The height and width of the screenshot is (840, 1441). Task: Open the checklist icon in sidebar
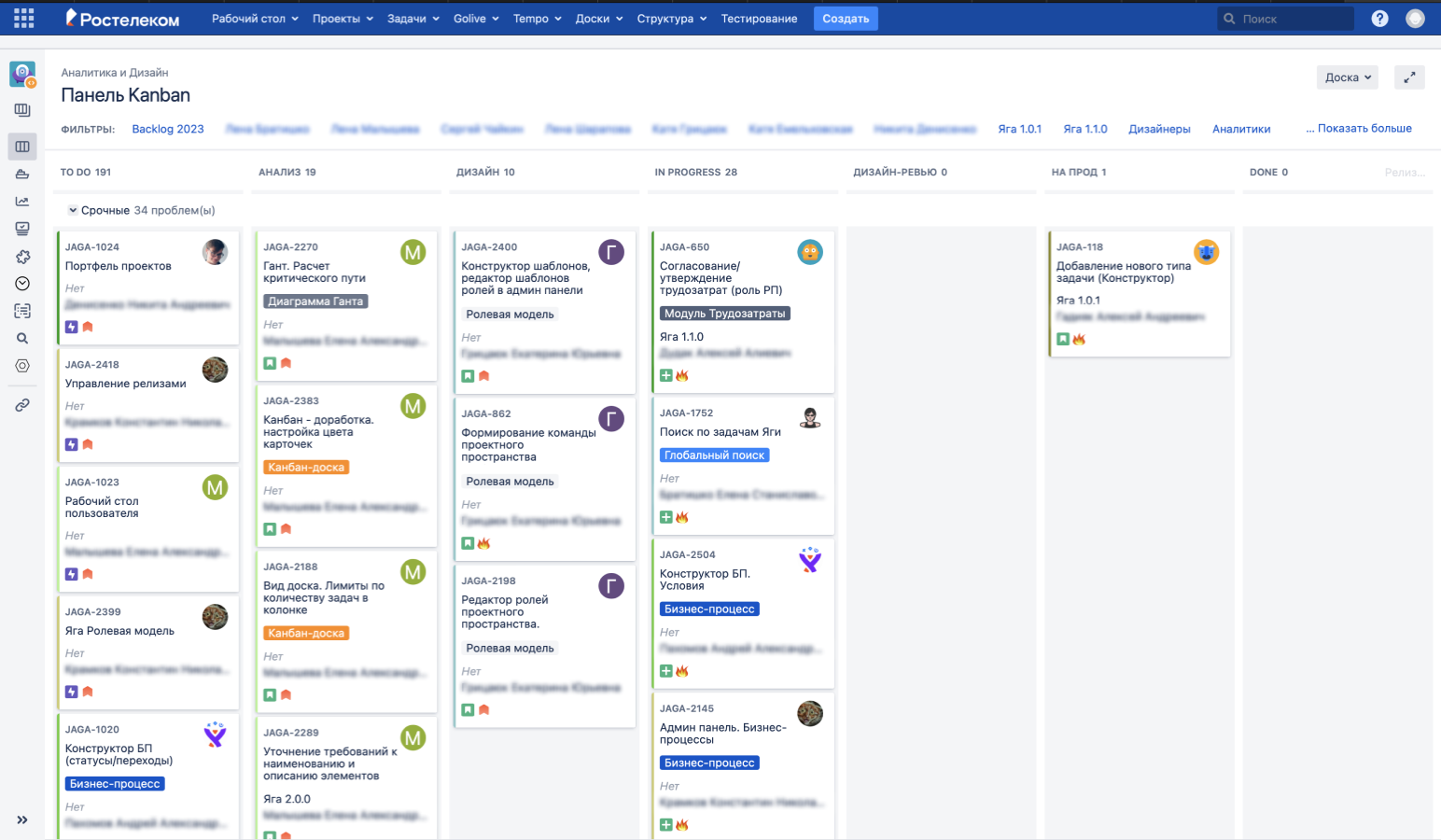pos(22,311)
